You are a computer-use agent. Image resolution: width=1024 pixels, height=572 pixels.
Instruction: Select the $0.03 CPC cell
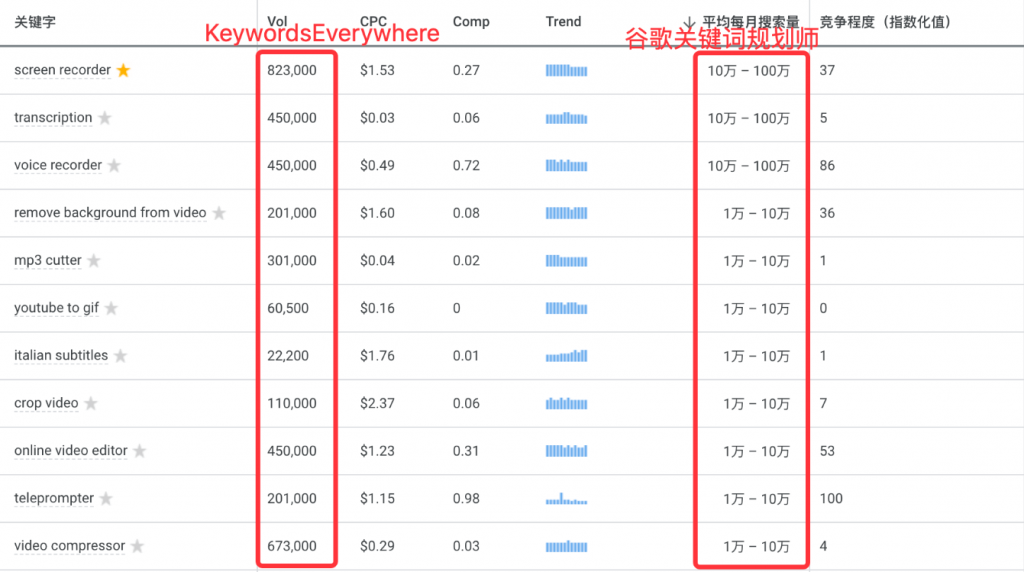377,118
